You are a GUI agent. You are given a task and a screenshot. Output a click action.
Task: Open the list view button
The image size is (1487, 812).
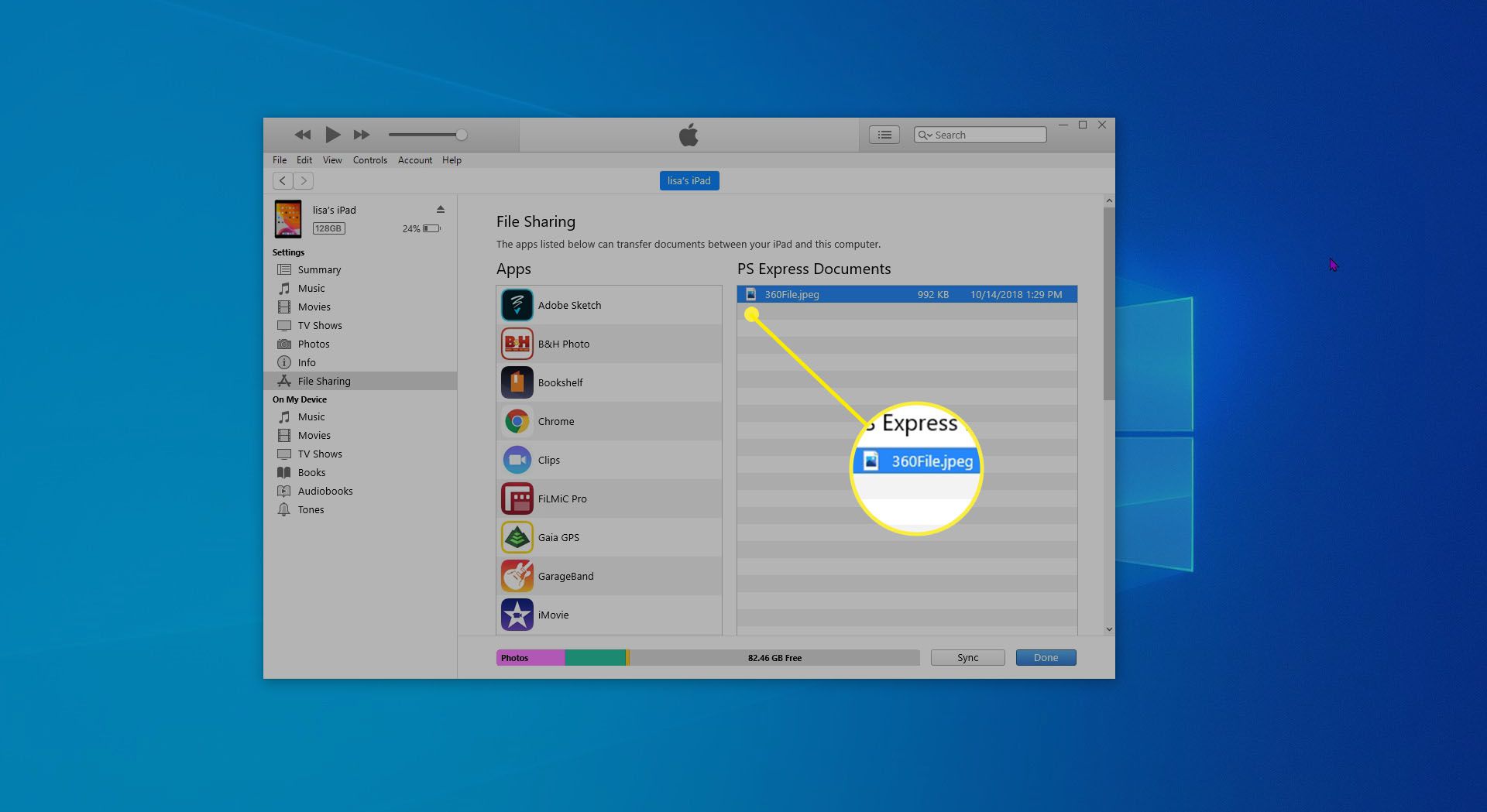click(x=884, y=135)
